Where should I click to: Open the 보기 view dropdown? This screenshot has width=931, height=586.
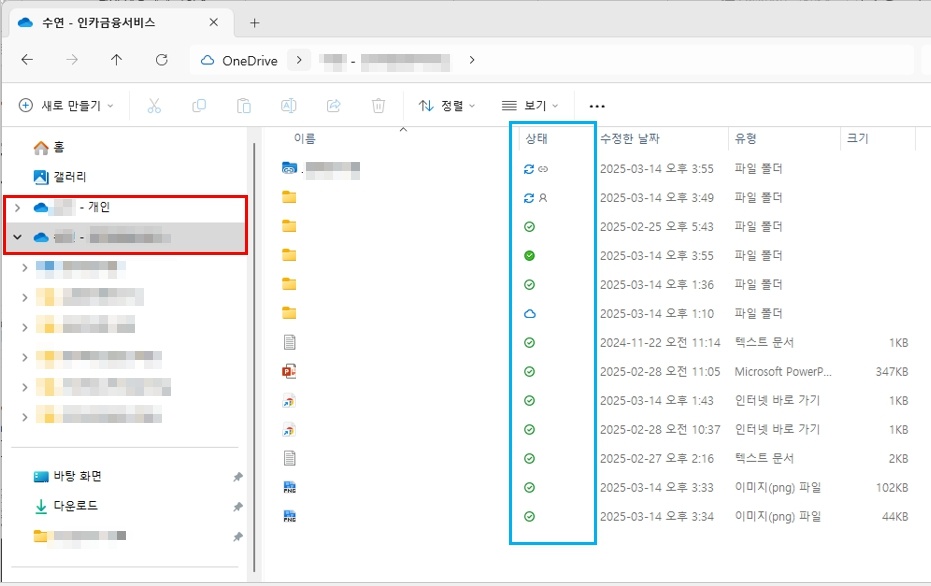coord(530,106)
